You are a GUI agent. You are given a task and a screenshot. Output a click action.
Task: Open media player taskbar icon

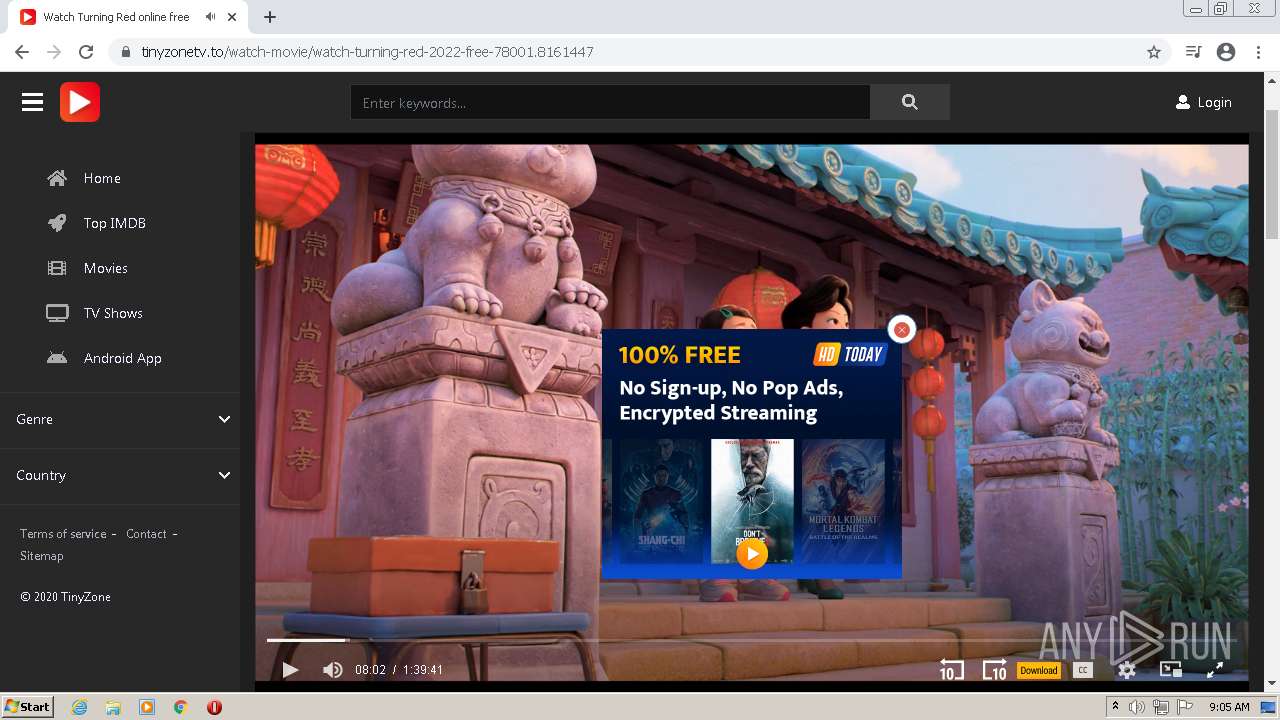(x=147, y=707)
